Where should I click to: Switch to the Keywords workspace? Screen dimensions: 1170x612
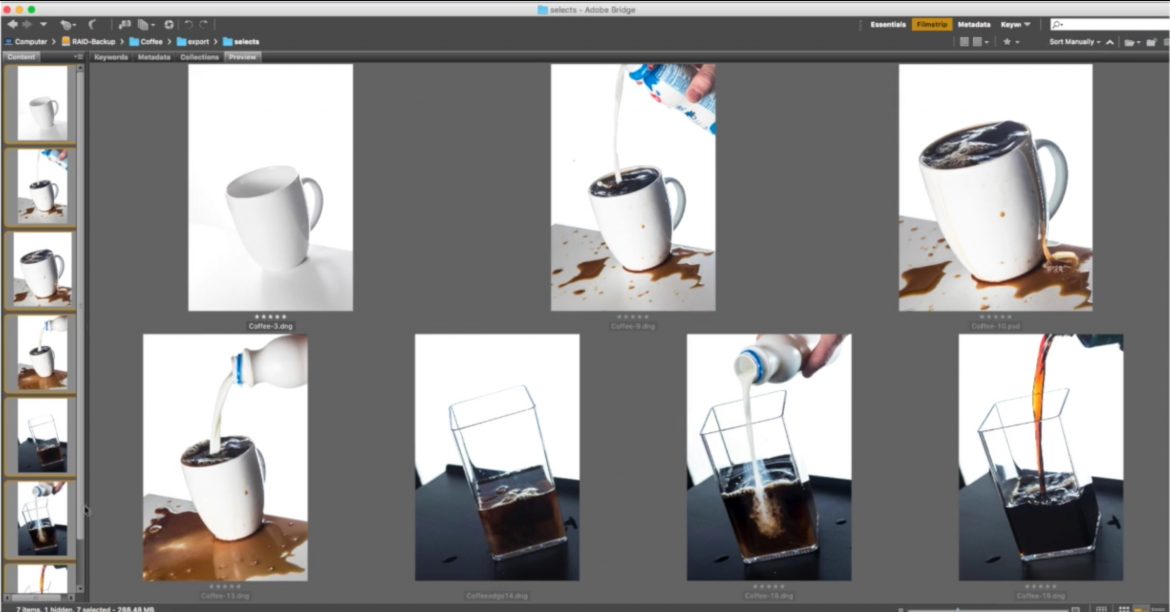pyautogui.click(x=1010, y=25)
